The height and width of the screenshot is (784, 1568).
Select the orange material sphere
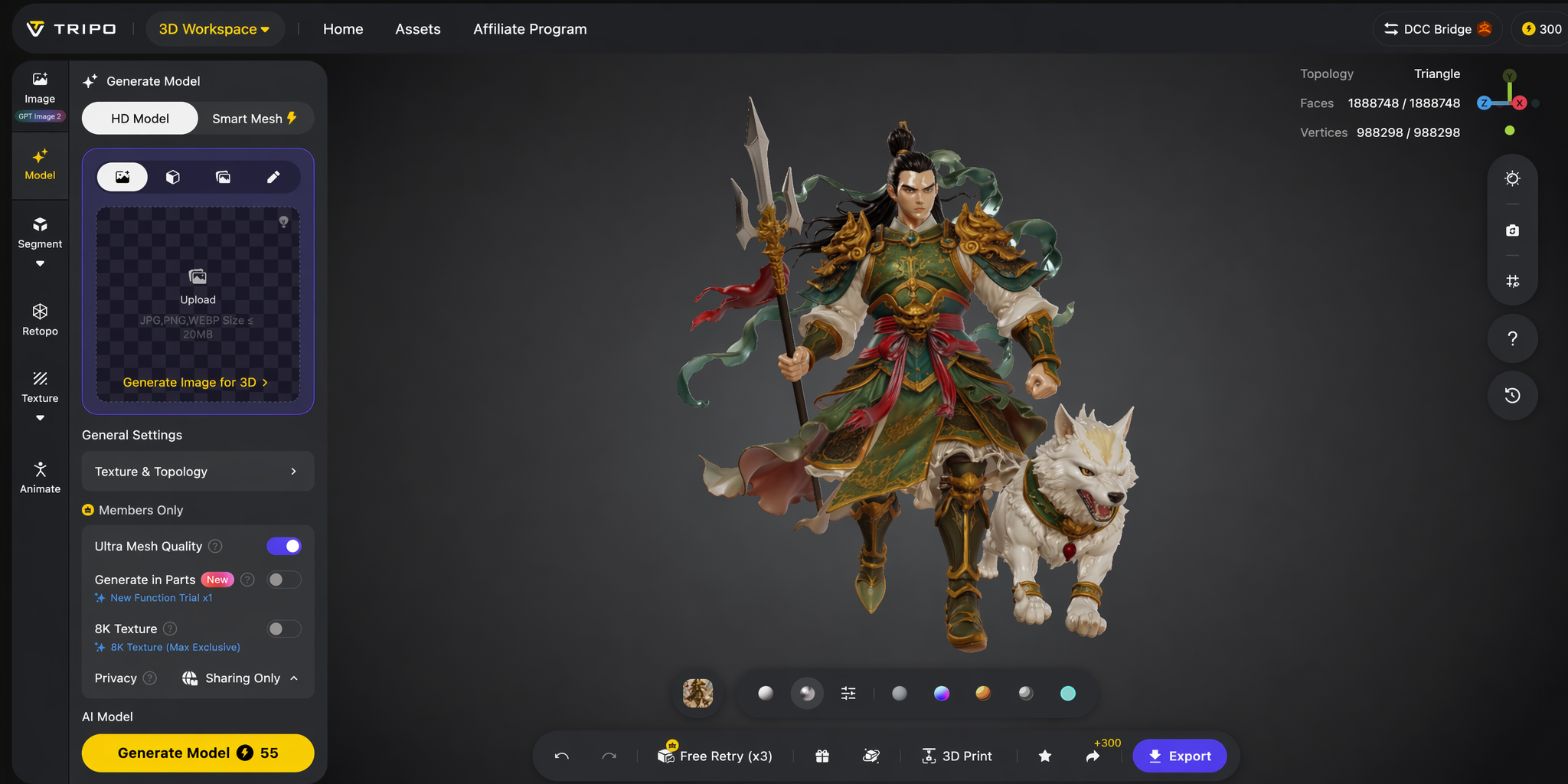tap(983, 693)
